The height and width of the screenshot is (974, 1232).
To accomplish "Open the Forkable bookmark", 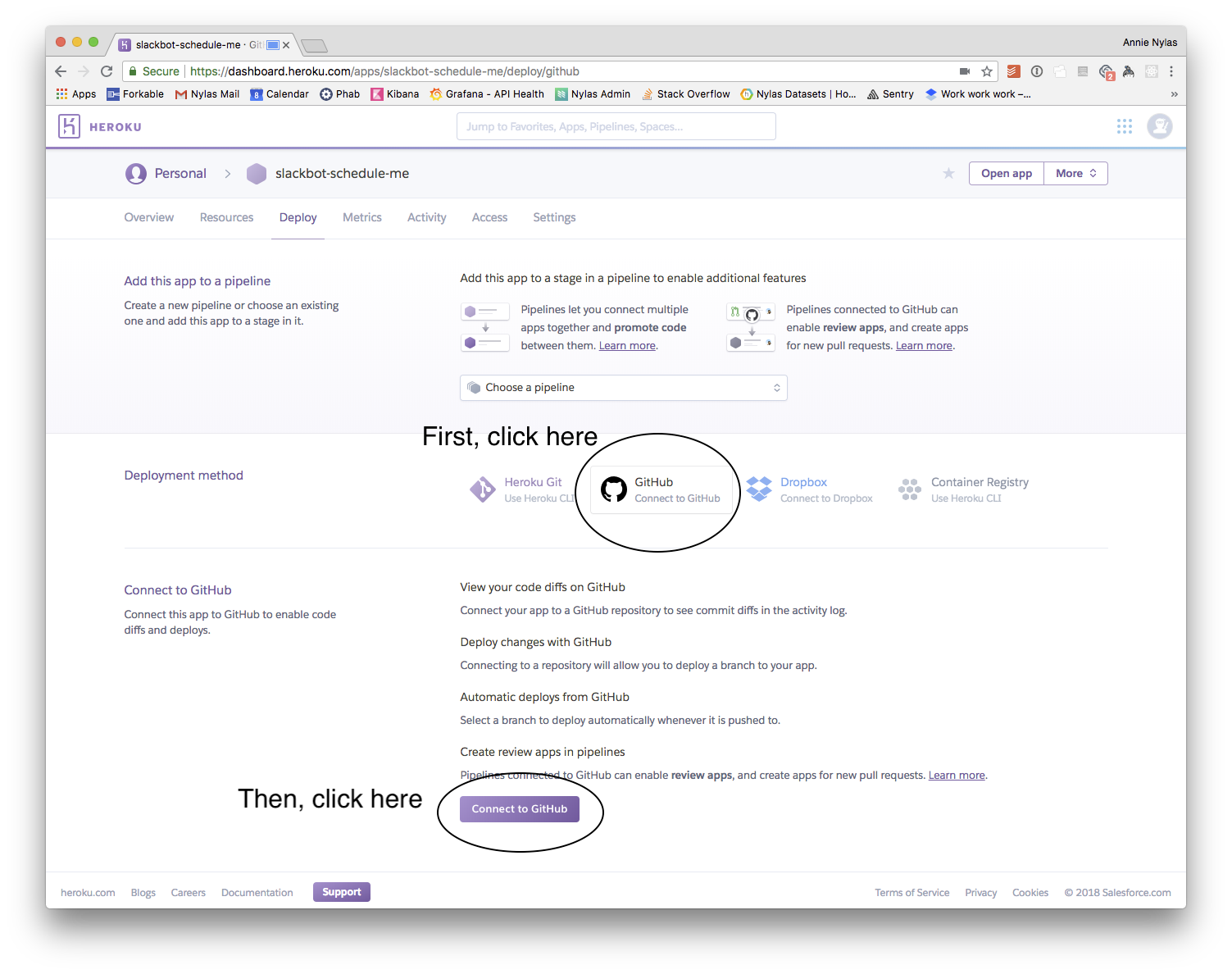I will [135, 94].
